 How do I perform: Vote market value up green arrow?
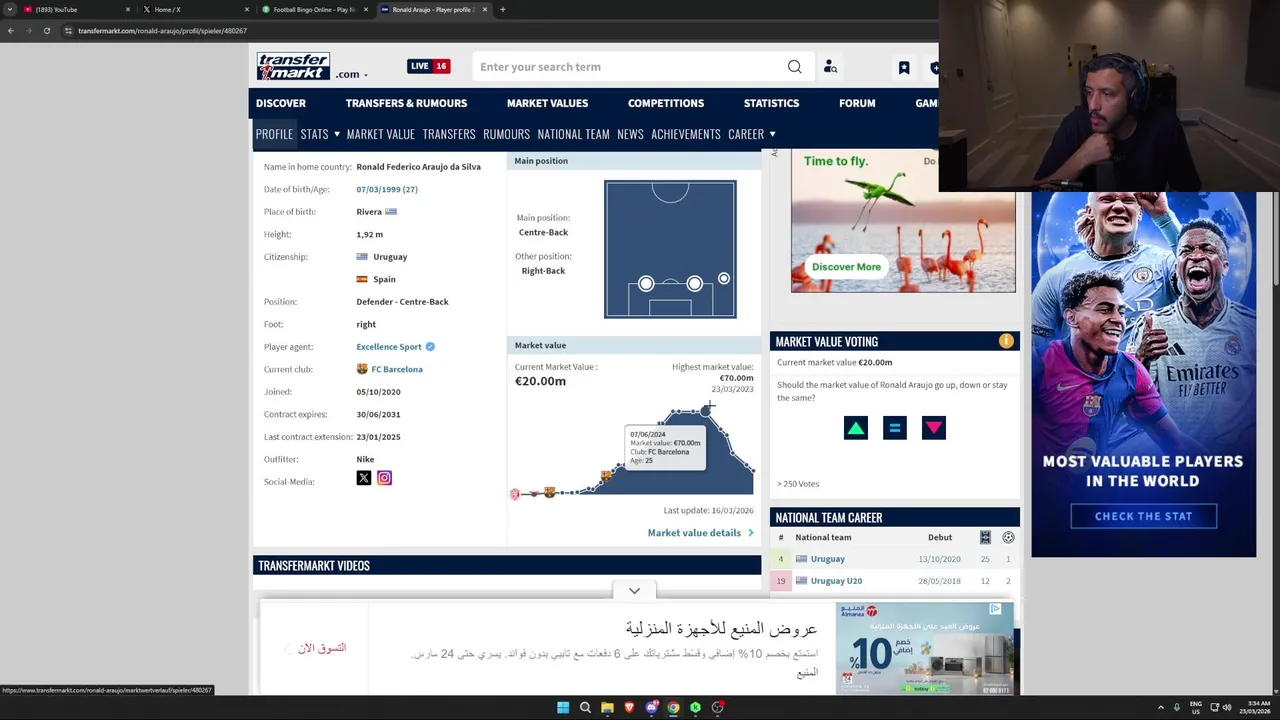click(x=856, y=428)
